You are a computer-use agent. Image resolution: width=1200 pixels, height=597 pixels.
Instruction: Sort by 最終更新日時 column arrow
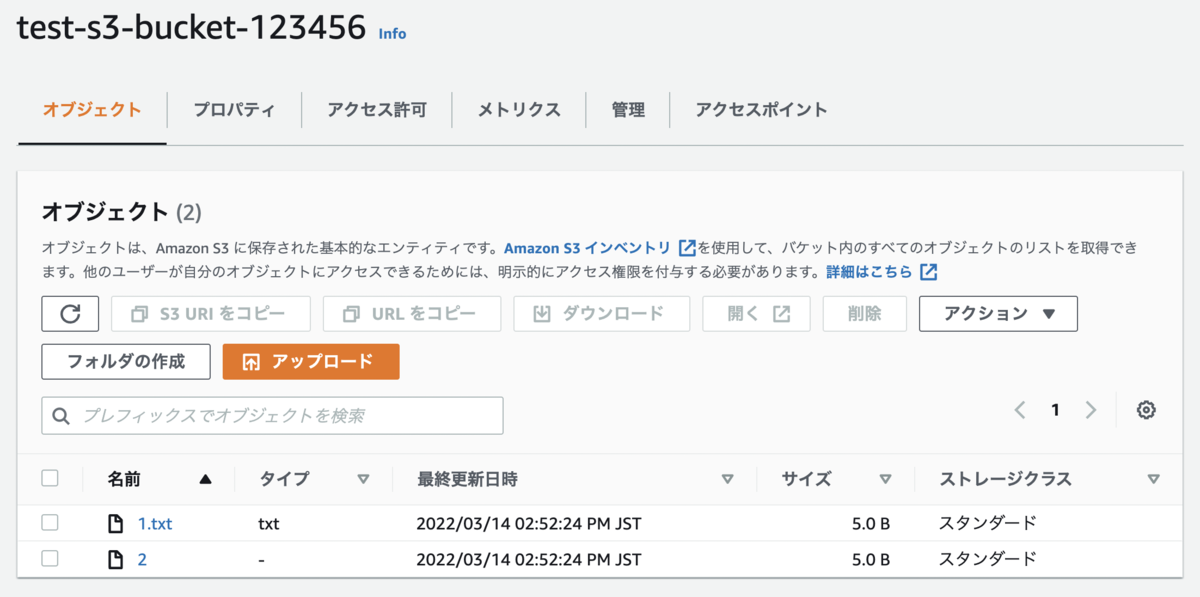pyautogui.click(x=727, y=479)
